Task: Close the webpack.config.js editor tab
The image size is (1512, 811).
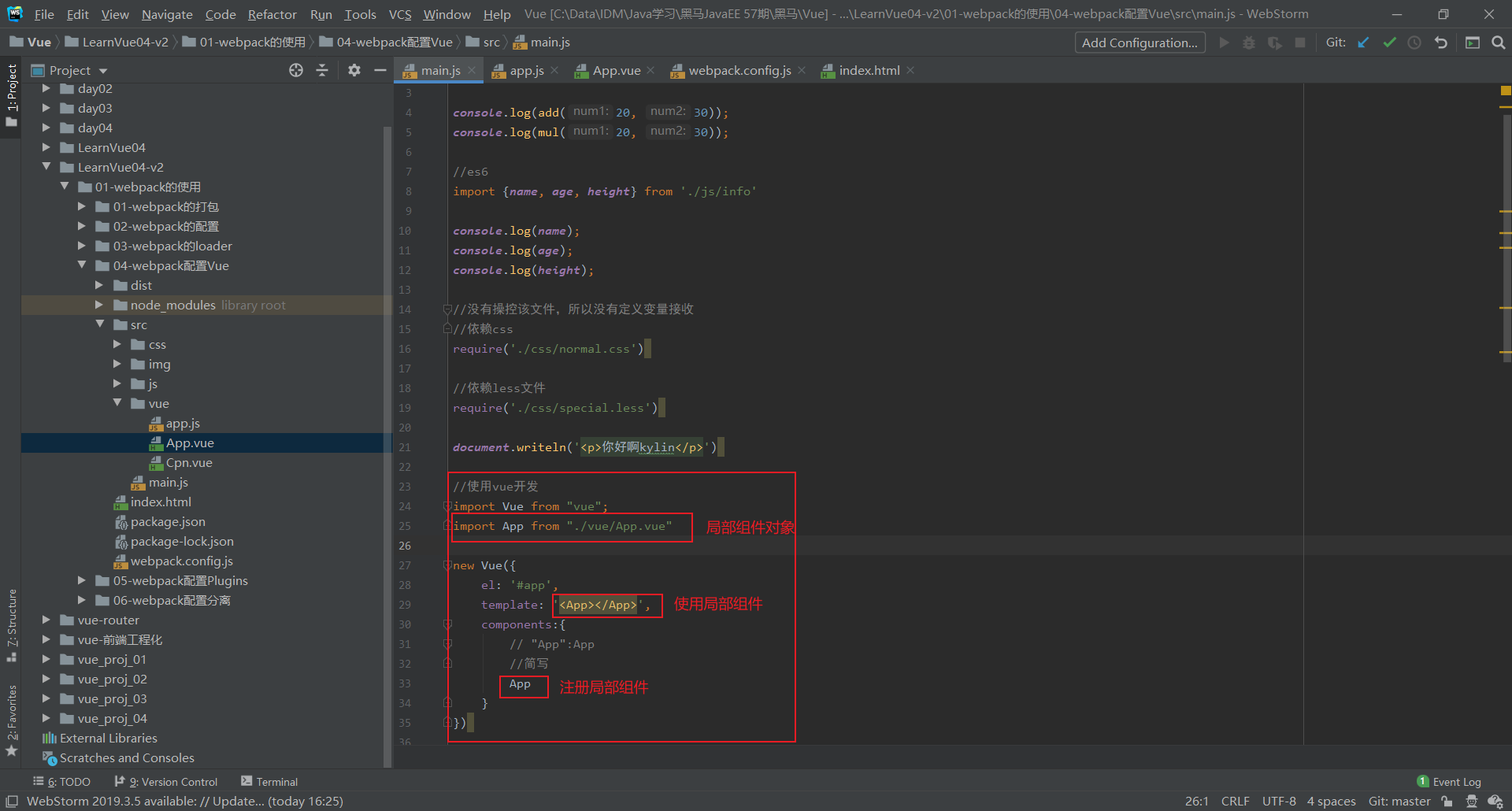Action: point(802,70)
